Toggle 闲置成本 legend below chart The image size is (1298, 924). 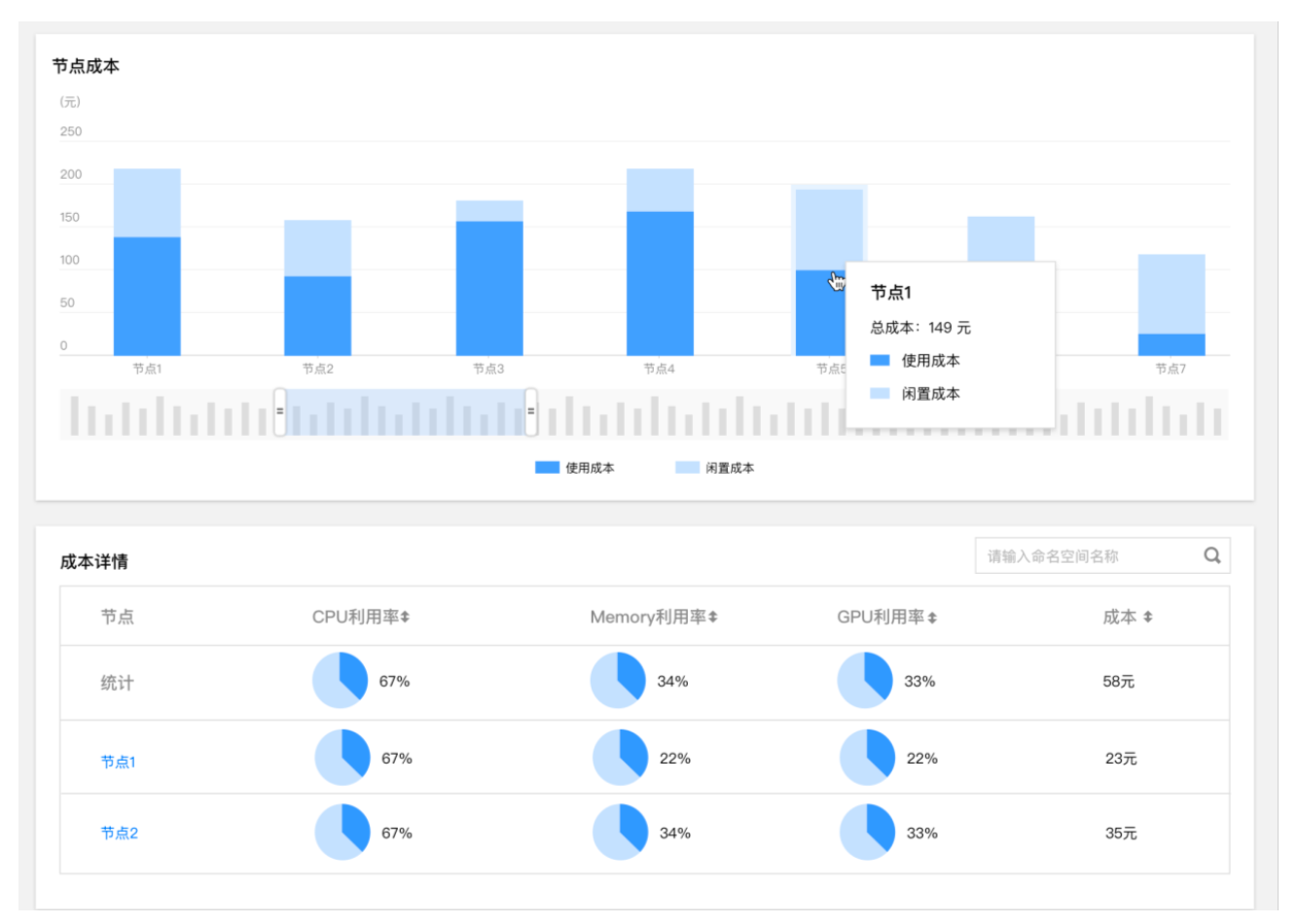(715, 468)
